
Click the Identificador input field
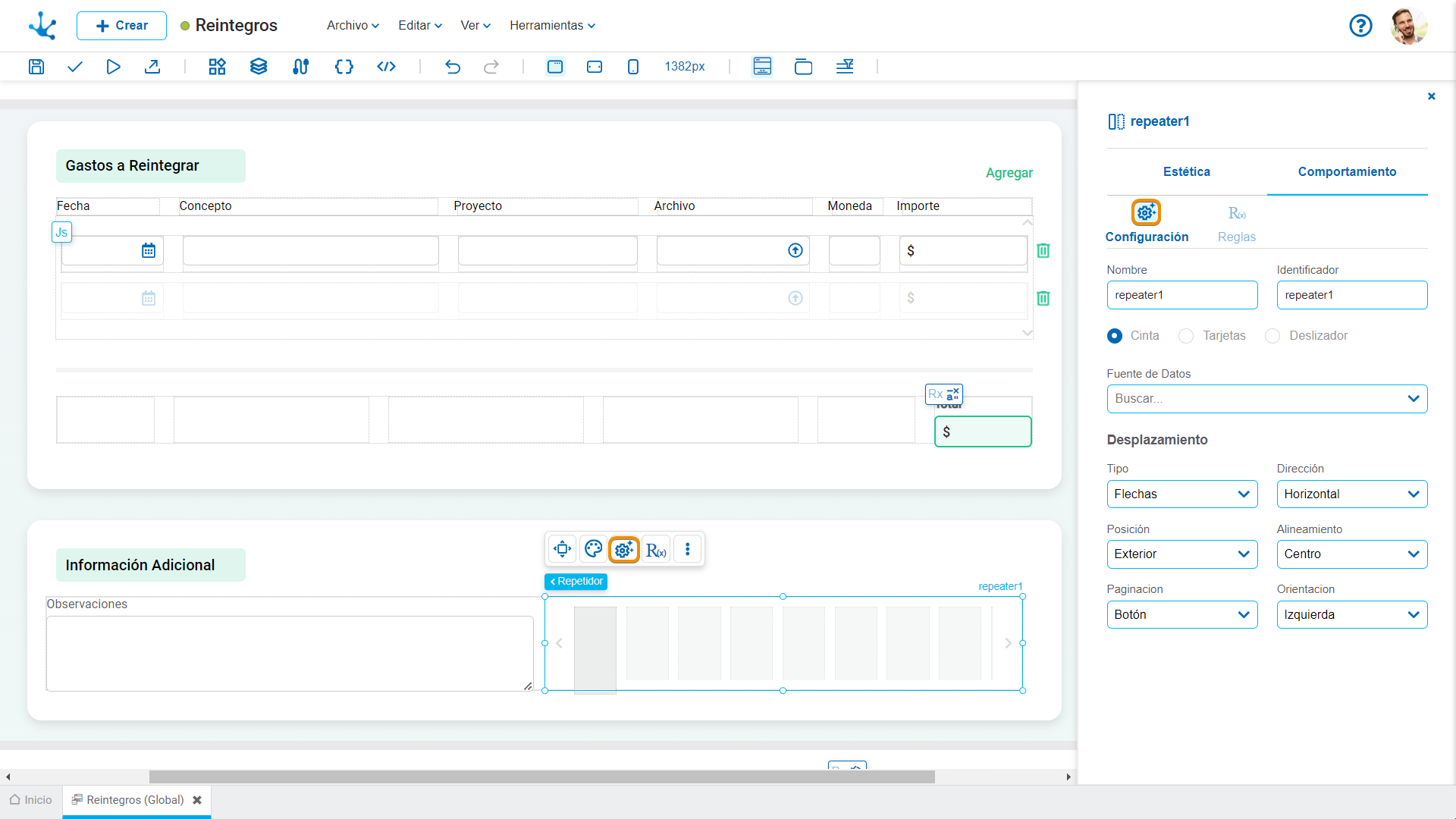(1352, 295)
